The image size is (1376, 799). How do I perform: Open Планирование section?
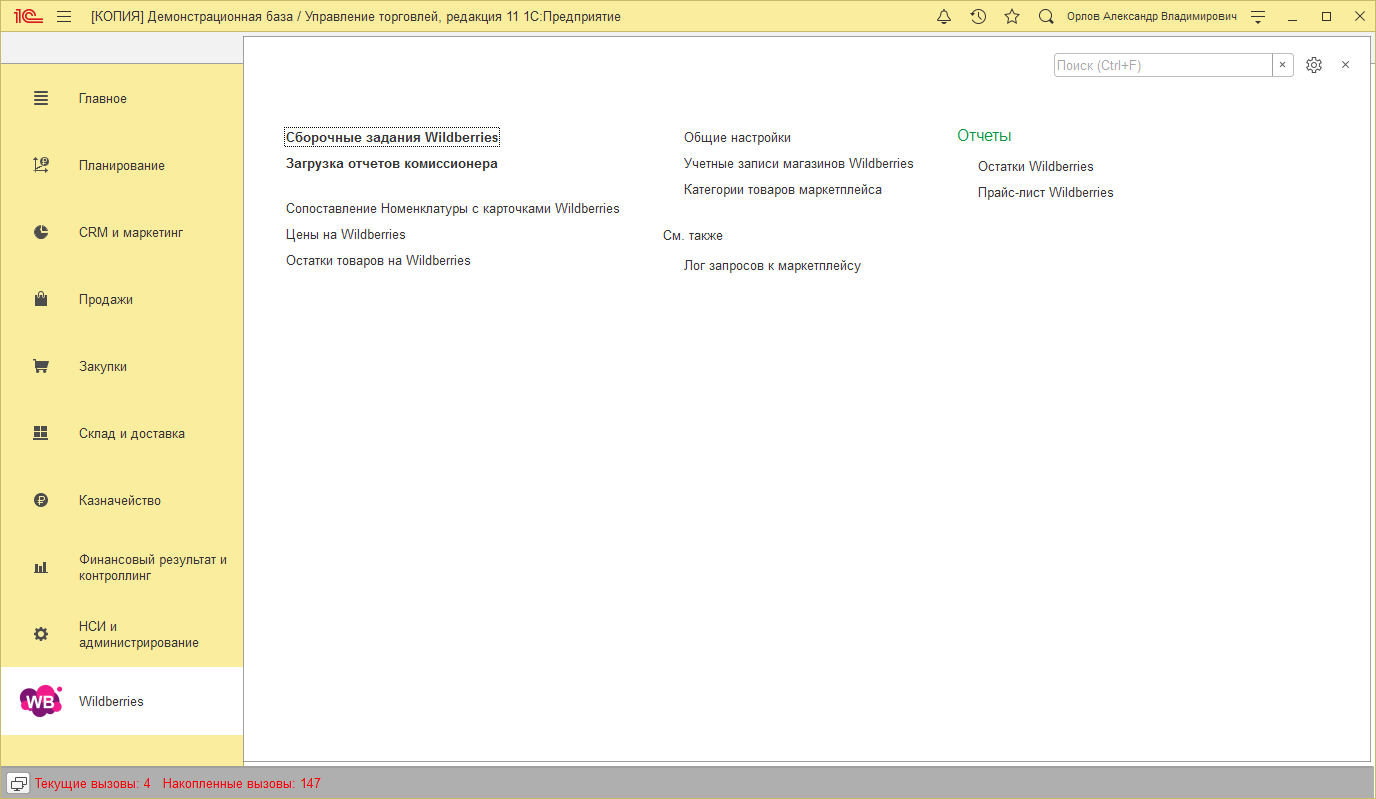coord(122,165)
